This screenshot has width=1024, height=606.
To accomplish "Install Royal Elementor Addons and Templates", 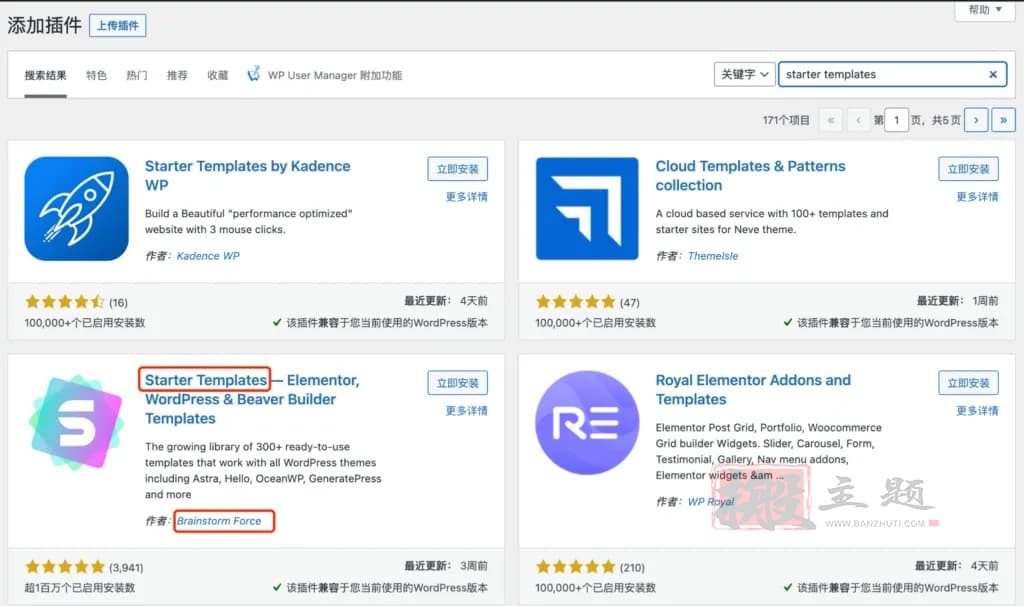I will 968,383.
